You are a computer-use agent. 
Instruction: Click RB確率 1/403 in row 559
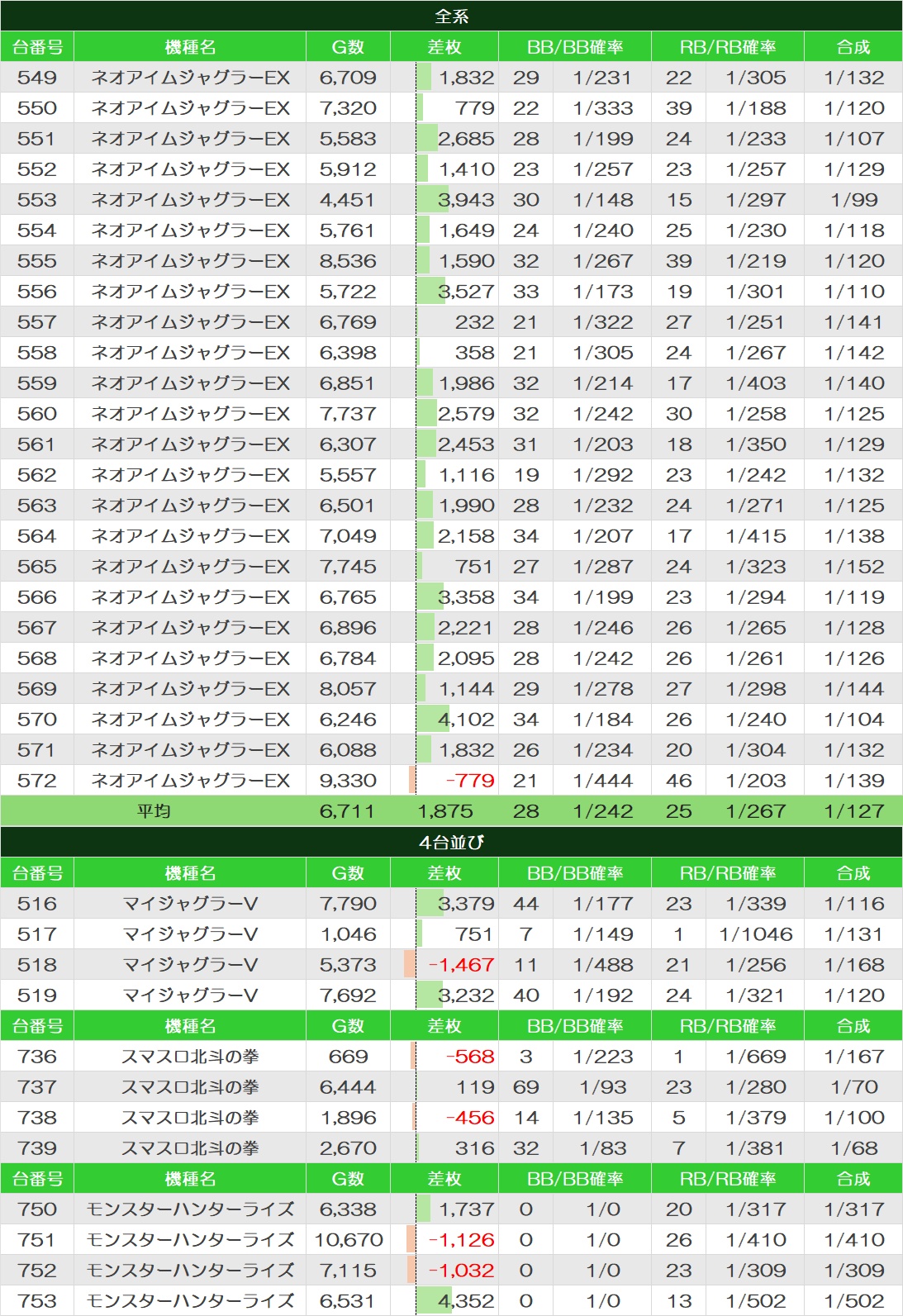click(756, 383)
